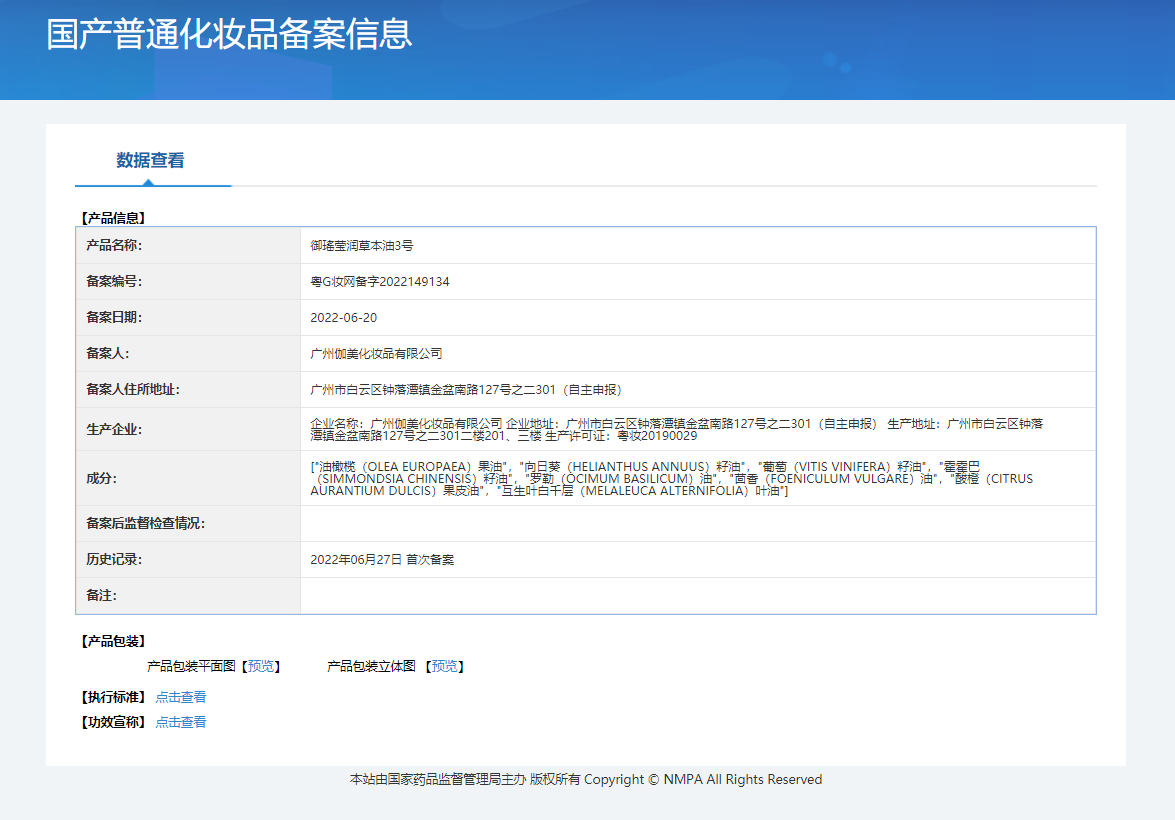Select the 备案日期 field showing 2022-06-20
Image resolution: width=1175 pixels, height=820 pixels.
click(x=345, y=317)
